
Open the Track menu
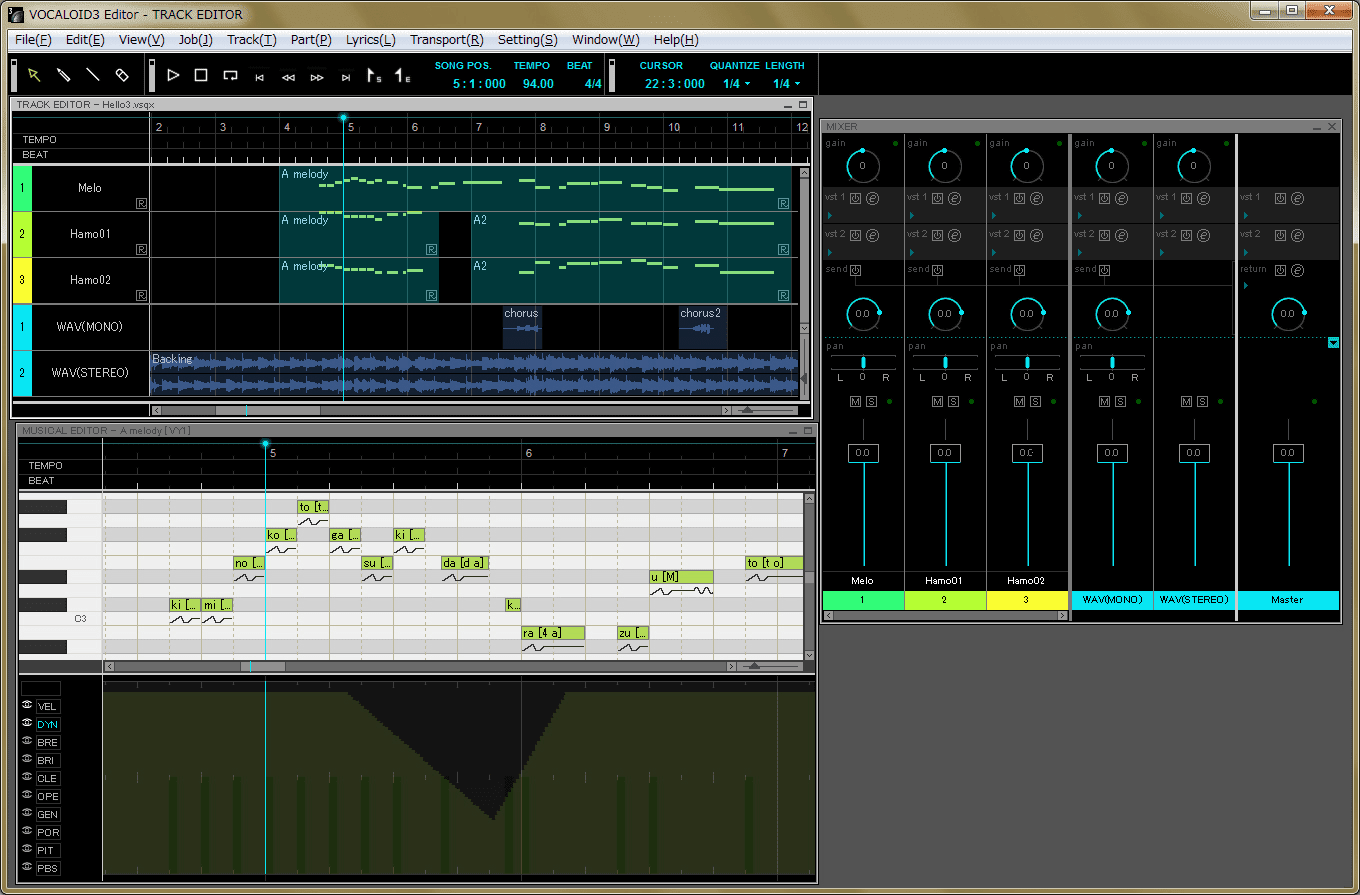coord(252,40)
